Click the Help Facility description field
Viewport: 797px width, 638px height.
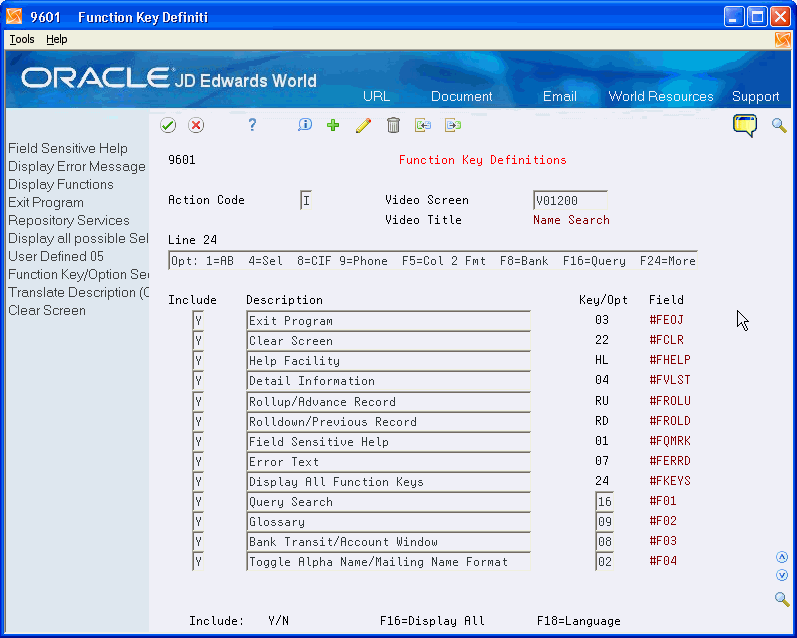388,361
